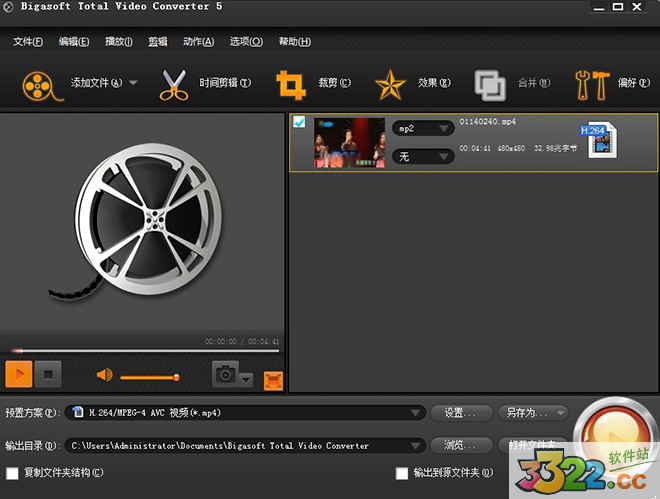Click the 合并(M) label
Screen dimensions: 660x499
(534, 82)
